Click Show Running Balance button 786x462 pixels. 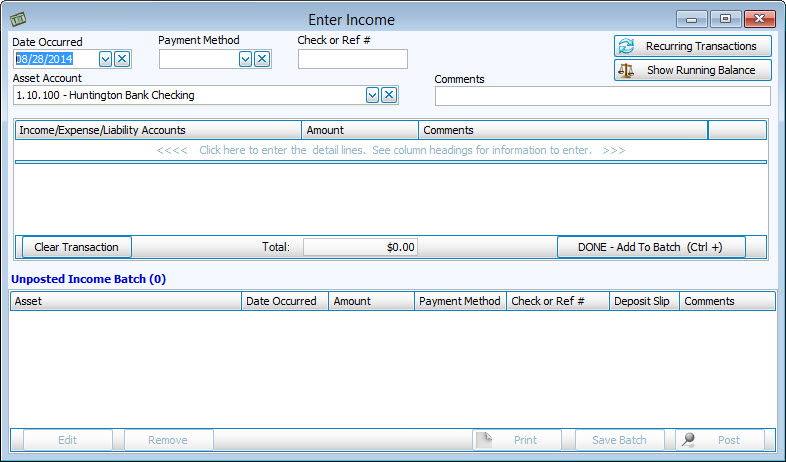pos(692,70)
